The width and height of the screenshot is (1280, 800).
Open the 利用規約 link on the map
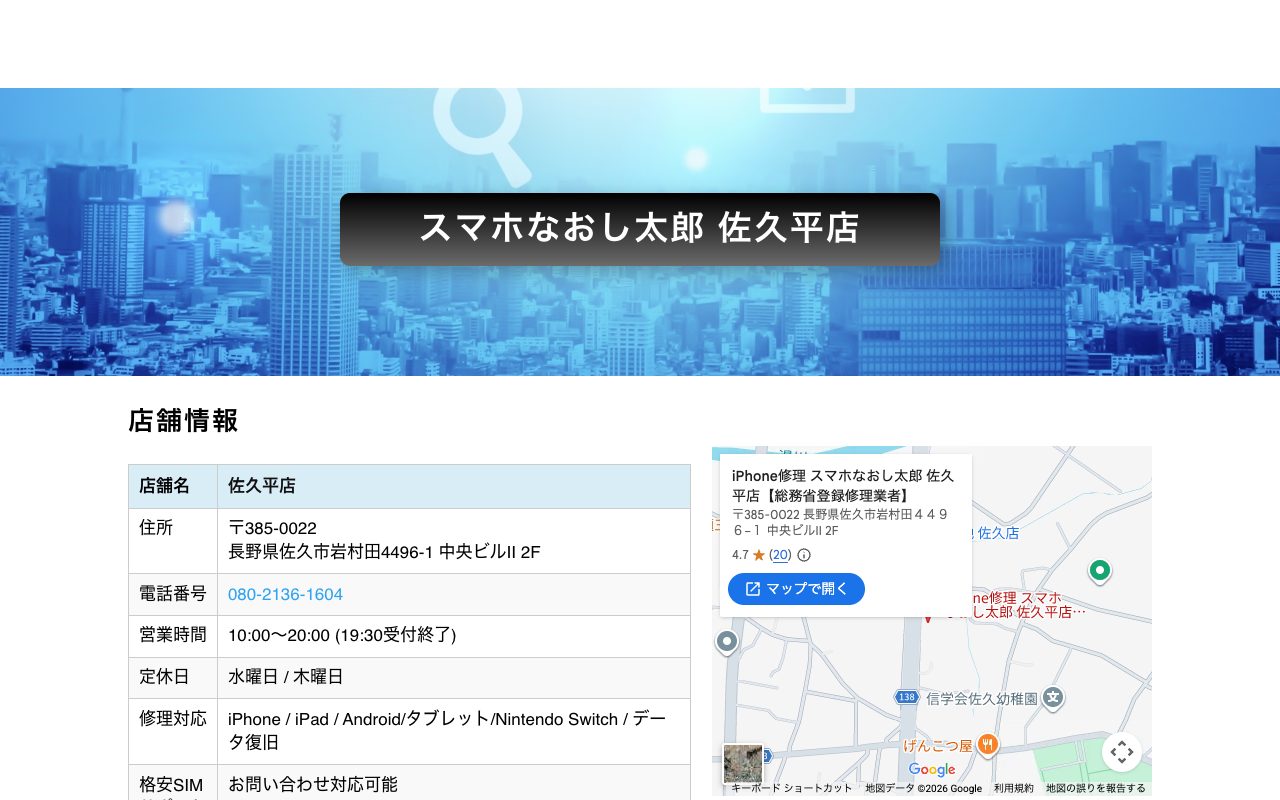(1014, 788)
